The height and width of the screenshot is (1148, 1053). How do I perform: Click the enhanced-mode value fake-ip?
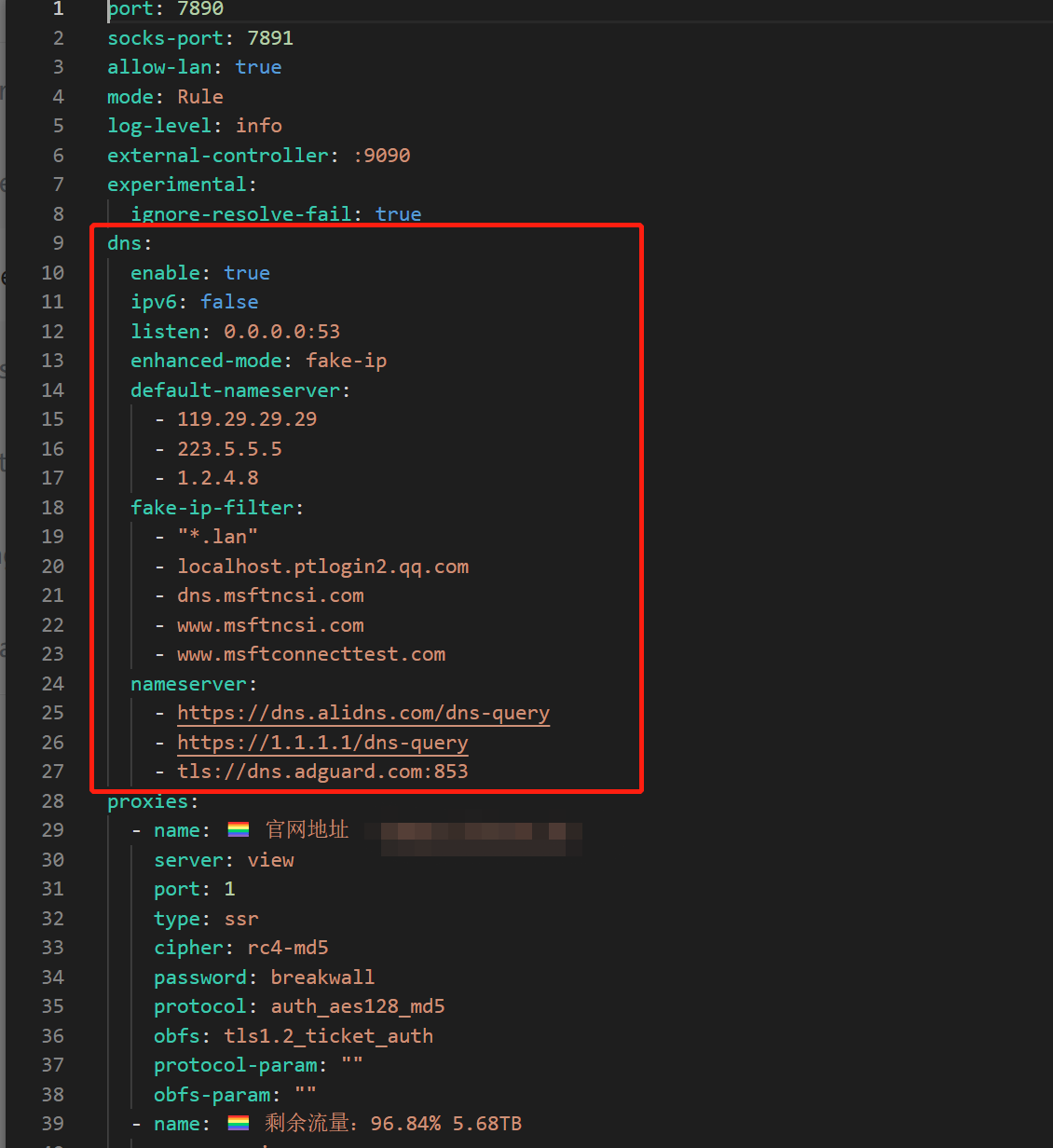coord(346,361)
